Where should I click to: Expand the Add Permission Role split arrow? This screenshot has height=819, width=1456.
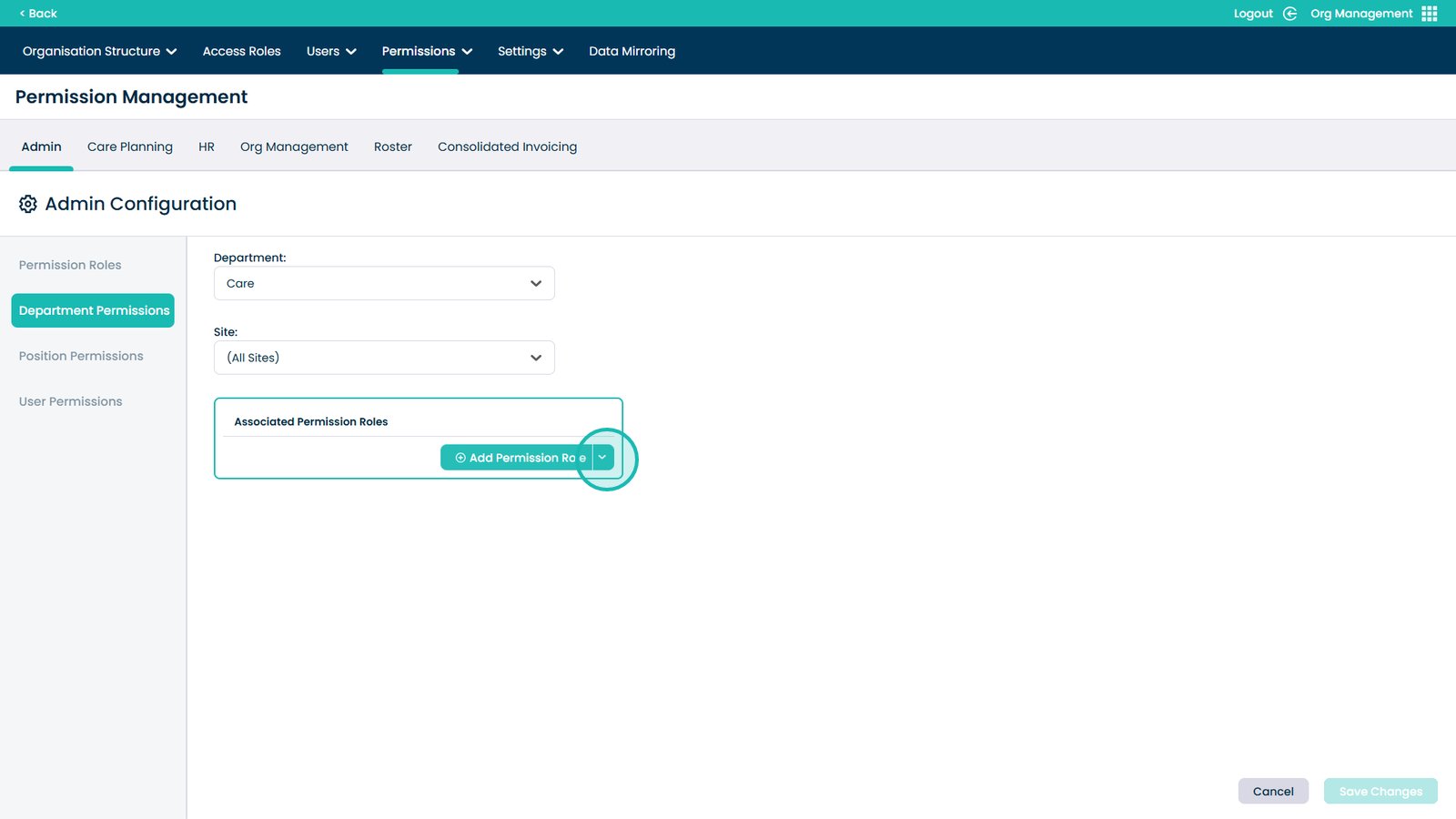point(602,458)
